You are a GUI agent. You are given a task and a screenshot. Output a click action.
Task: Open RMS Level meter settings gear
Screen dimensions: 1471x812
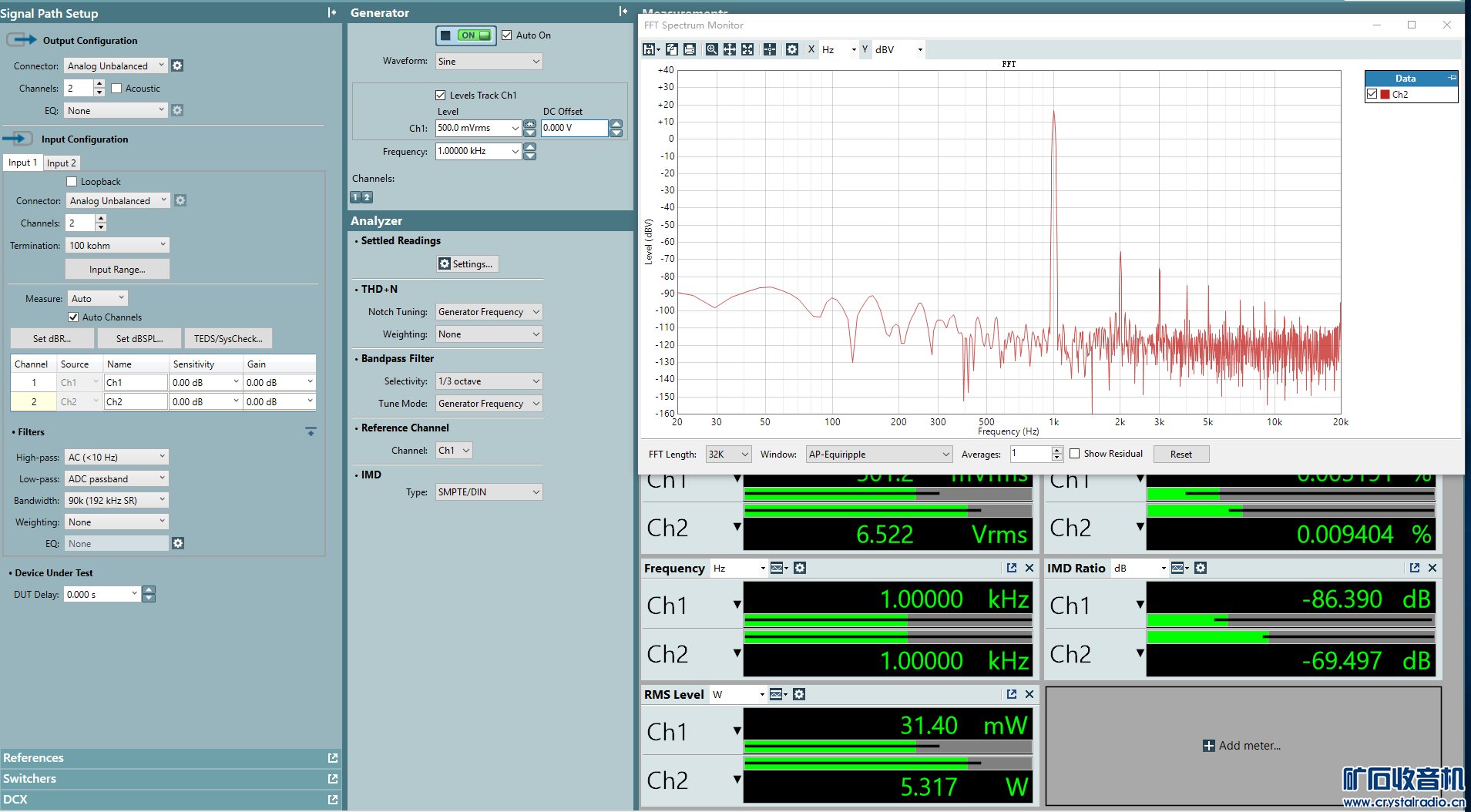click(799, 694)
